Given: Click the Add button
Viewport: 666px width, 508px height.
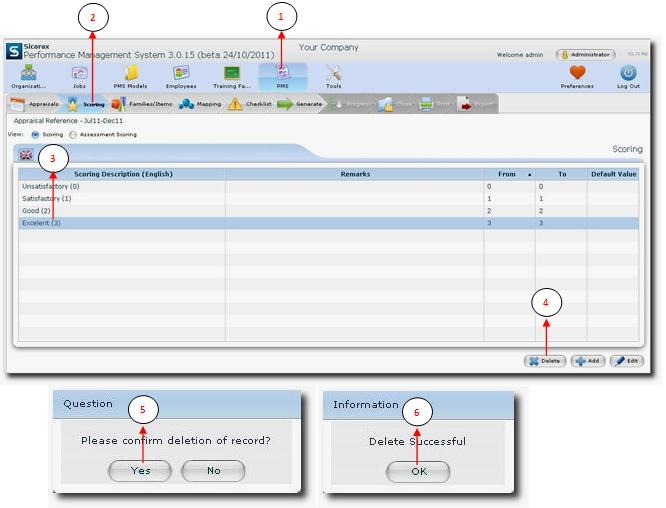Looking at the screenshot, I should pos(587,360).
